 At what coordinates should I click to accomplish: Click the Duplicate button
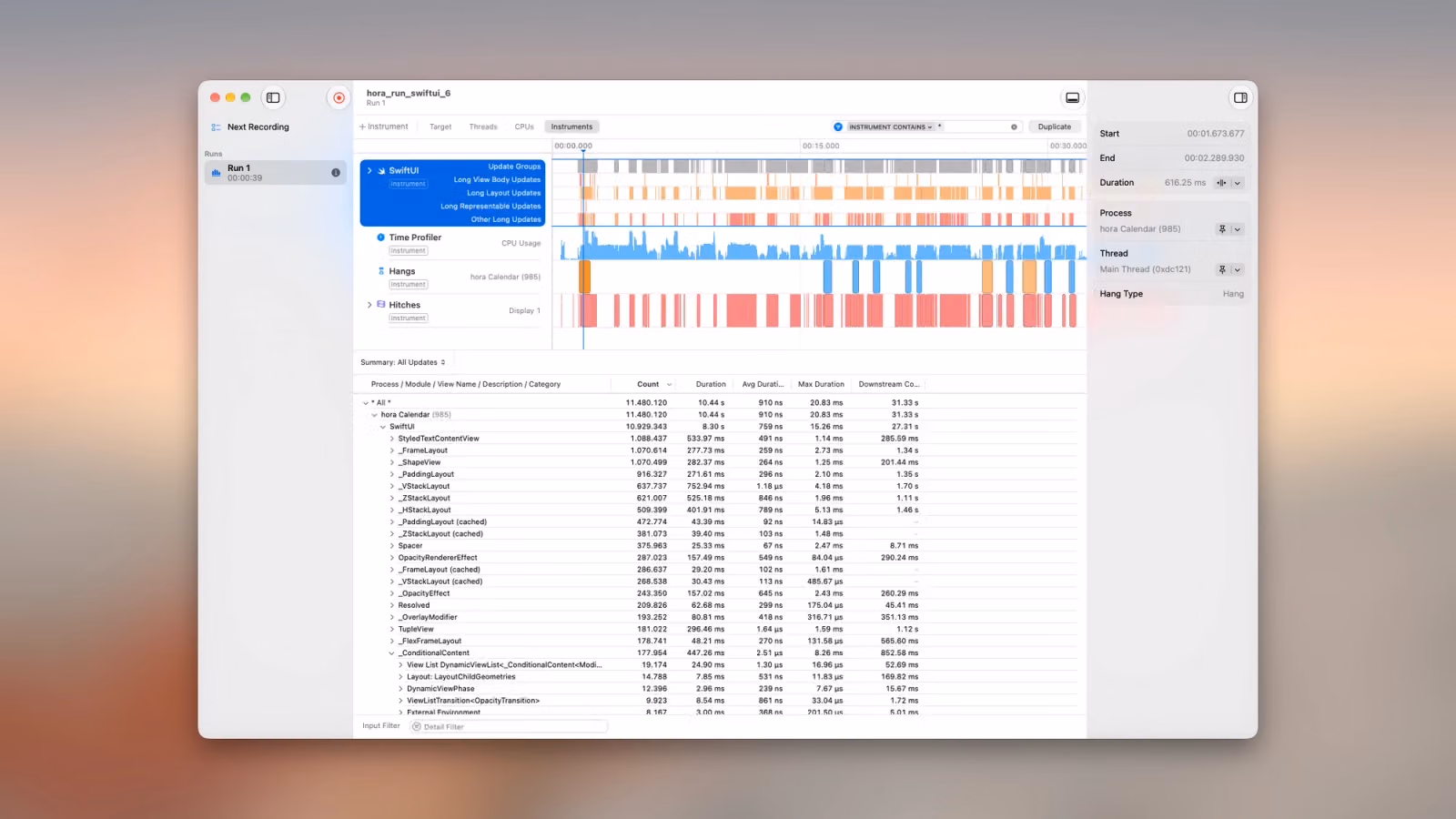1055,126
